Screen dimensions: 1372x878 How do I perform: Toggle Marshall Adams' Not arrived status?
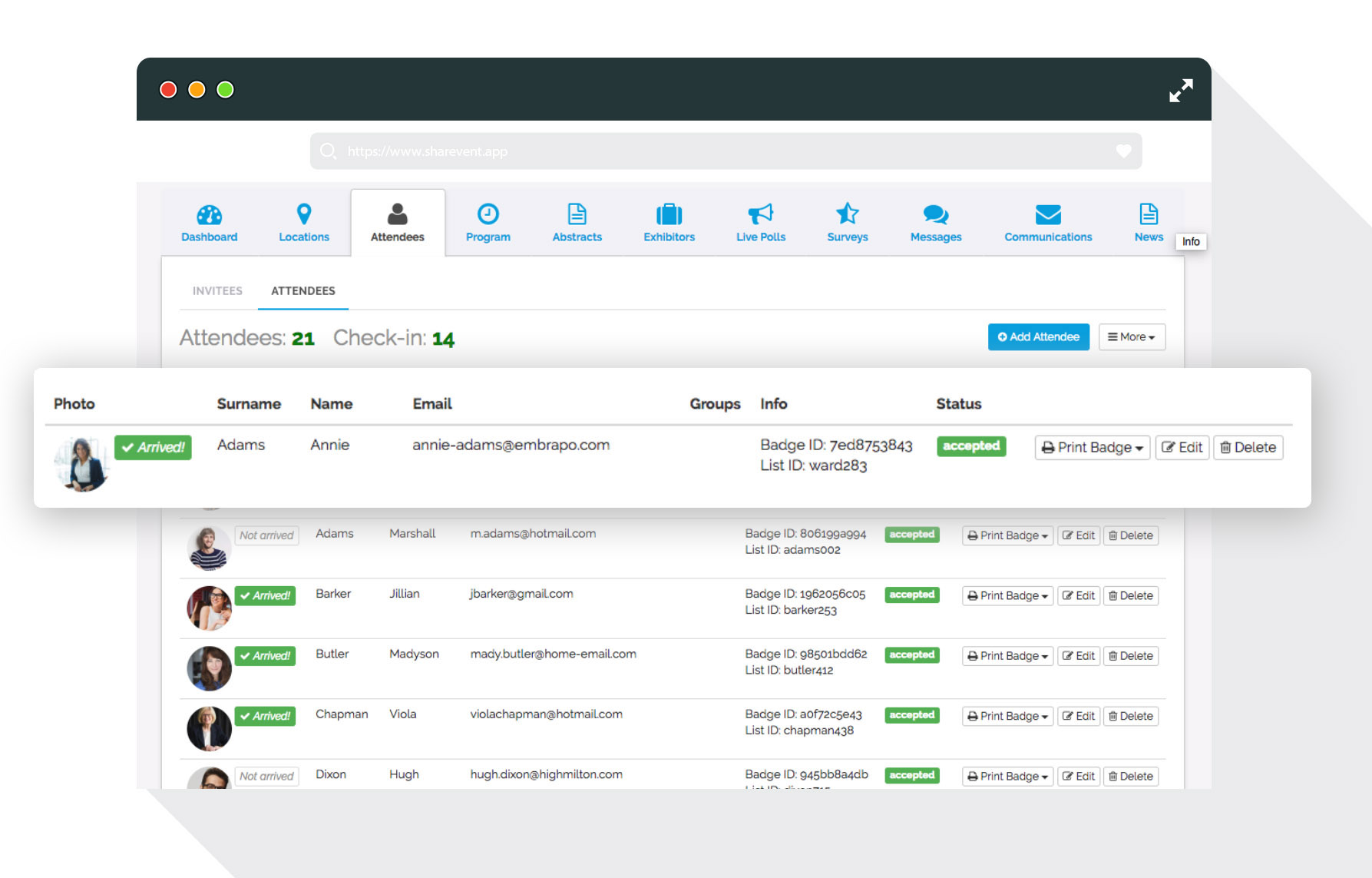coord(266,535)
